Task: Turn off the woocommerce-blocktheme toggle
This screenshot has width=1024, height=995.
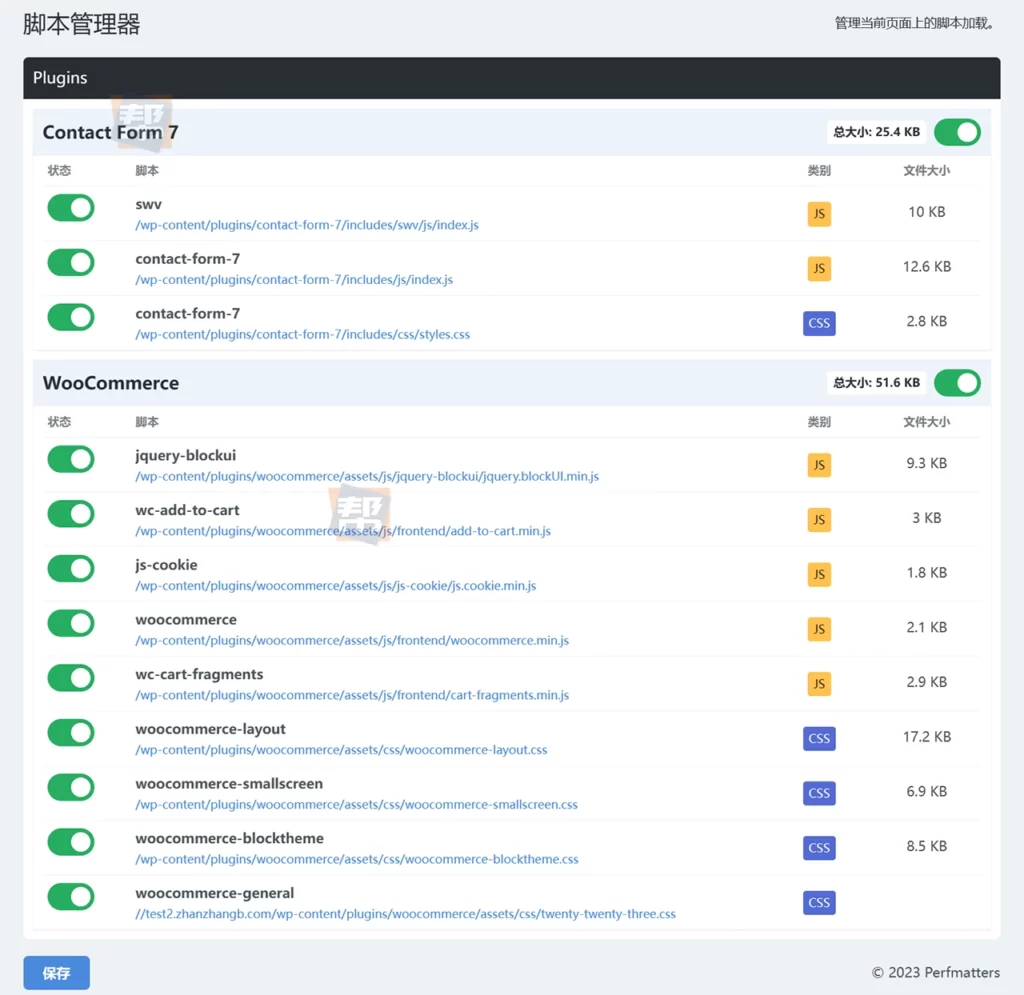Action: (x=71, y=842)
